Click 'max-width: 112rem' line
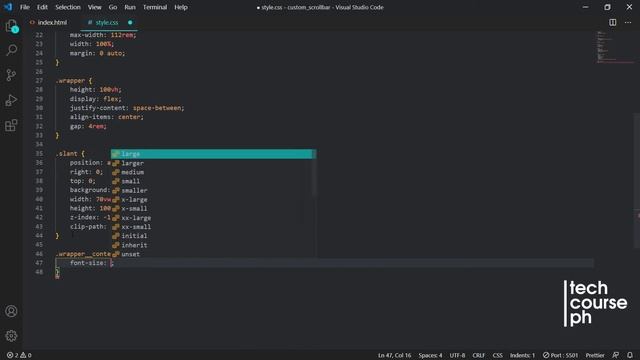The image size is (640, 360). click(103, 35)
